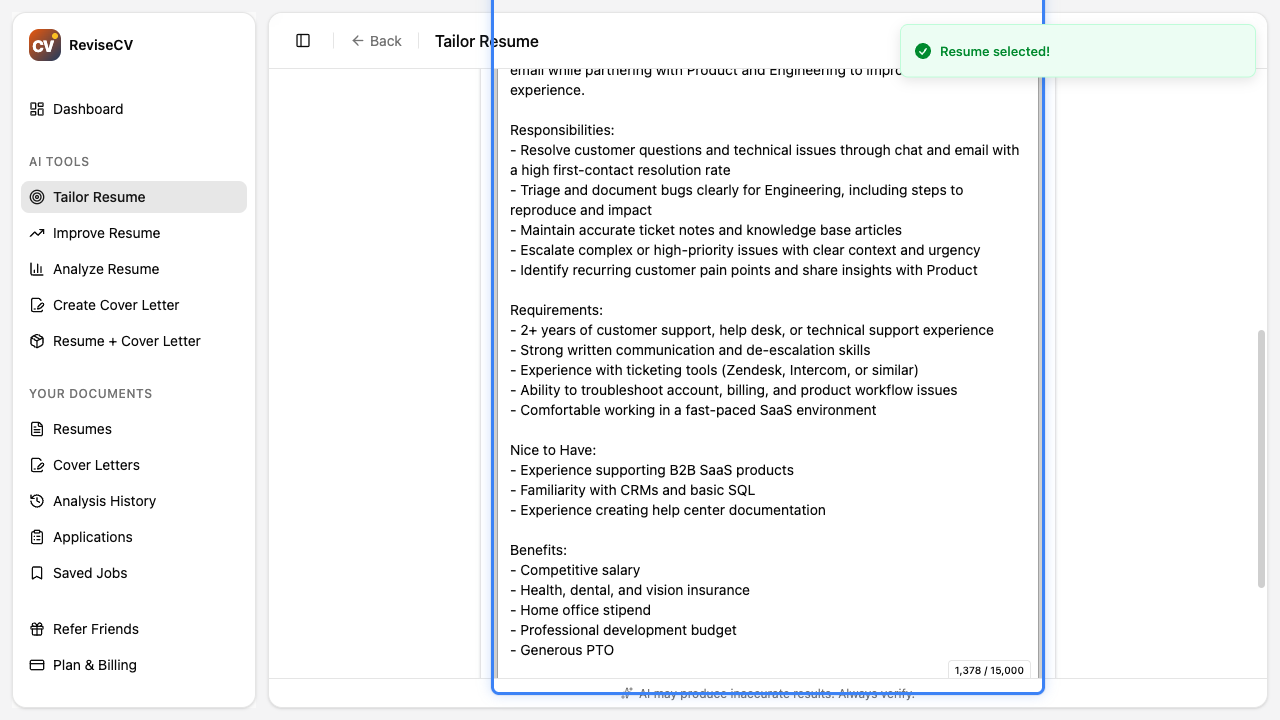Click the Improve Resume trending arrow icon
Viewport: 1280px width, 720px height.
37,233
